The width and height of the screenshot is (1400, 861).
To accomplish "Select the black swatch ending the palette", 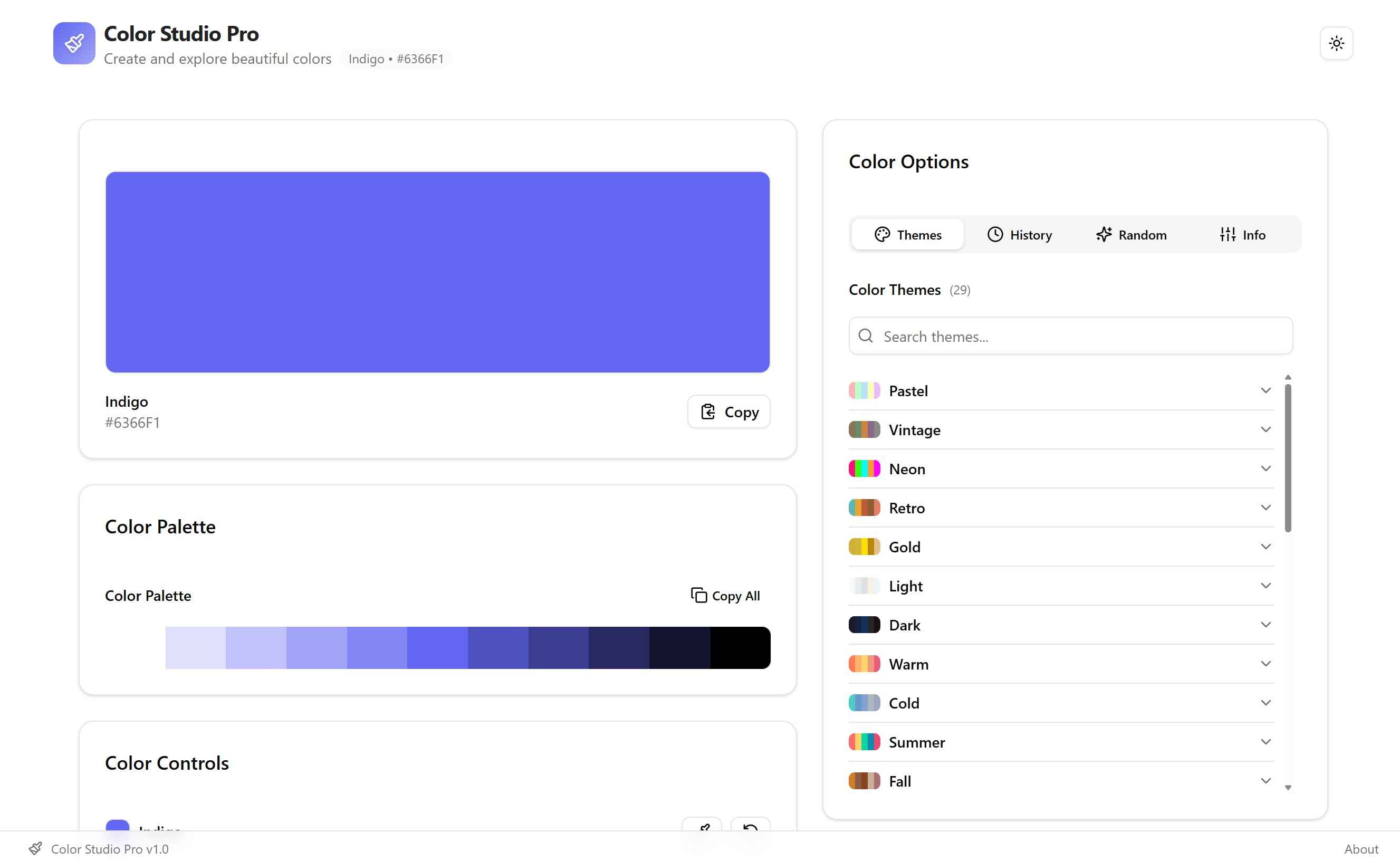I will pos(740,648).
